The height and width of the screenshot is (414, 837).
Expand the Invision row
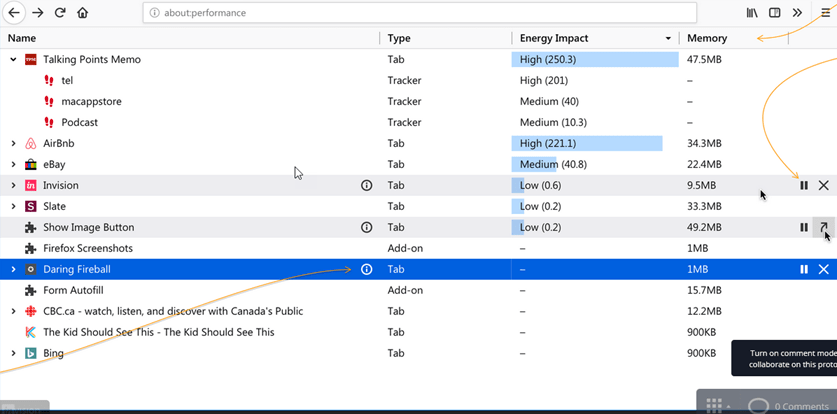(14, 185)
